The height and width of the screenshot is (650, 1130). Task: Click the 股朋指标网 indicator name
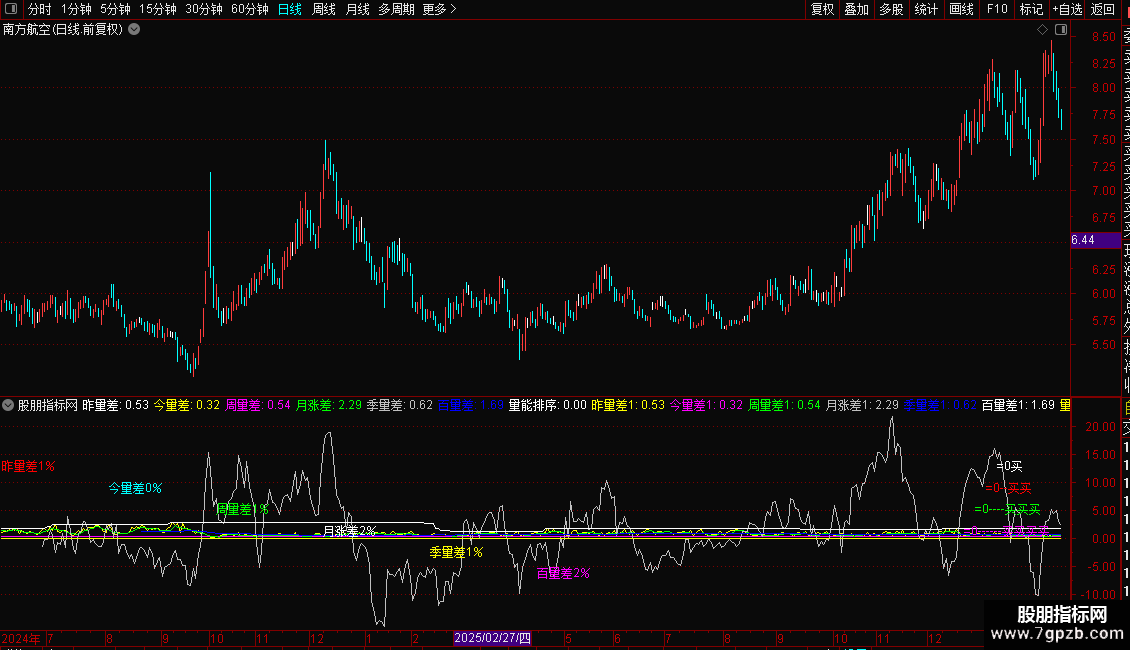(x=48, y=405)
